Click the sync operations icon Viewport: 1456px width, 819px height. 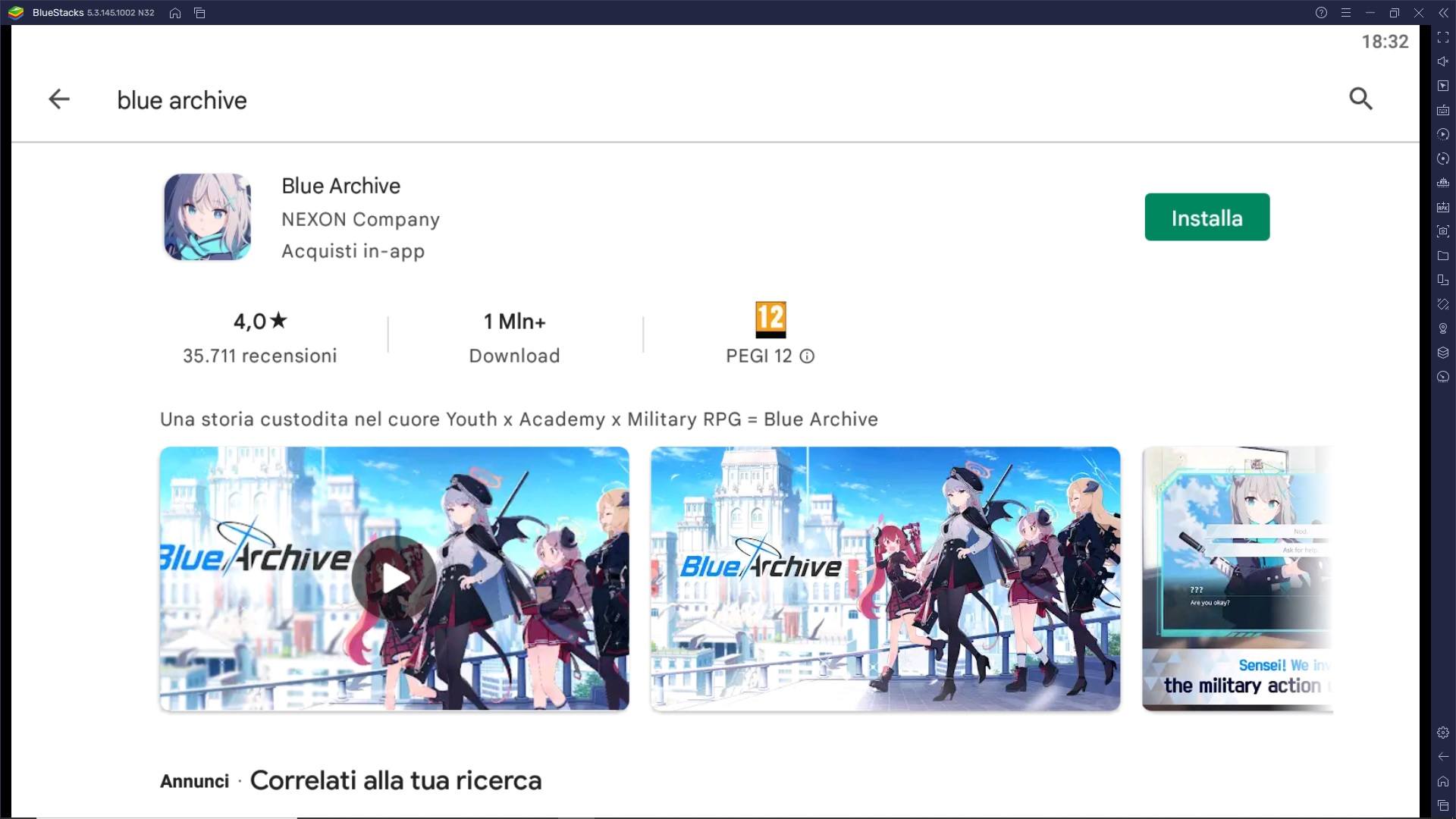[1443, 158]
